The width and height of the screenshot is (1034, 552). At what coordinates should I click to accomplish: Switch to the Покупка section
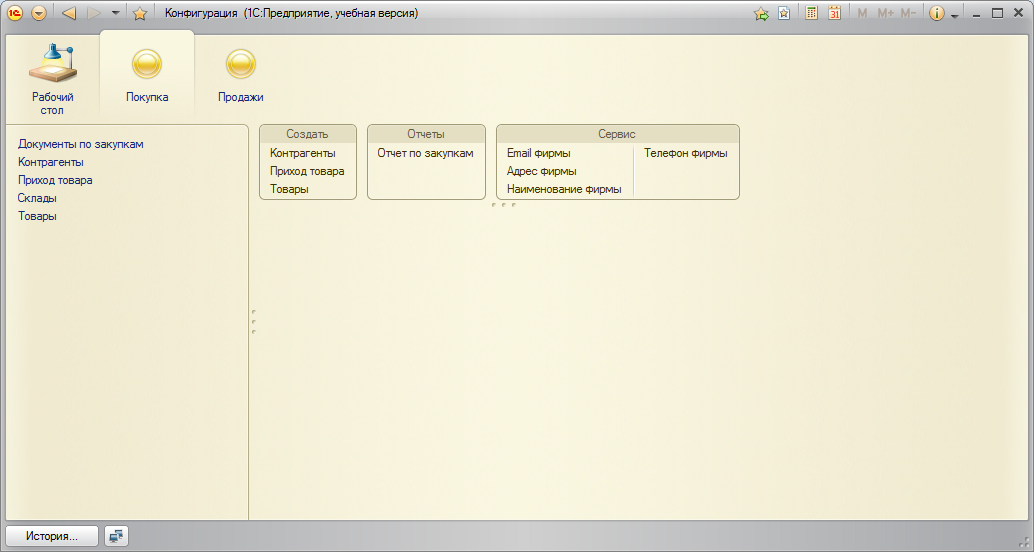[147, 73]
